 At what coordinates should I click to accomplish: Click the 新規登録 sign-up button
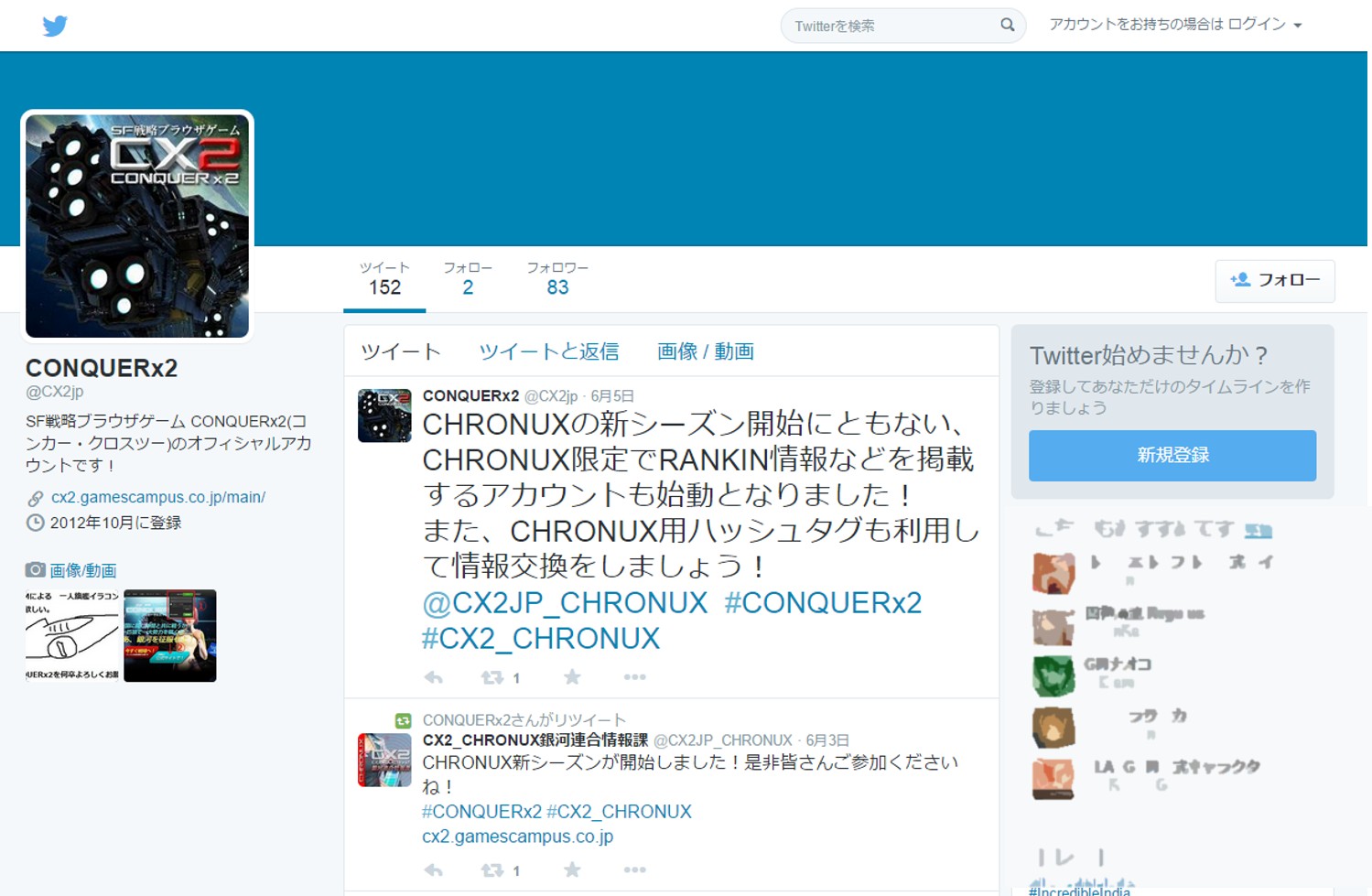1172,456
